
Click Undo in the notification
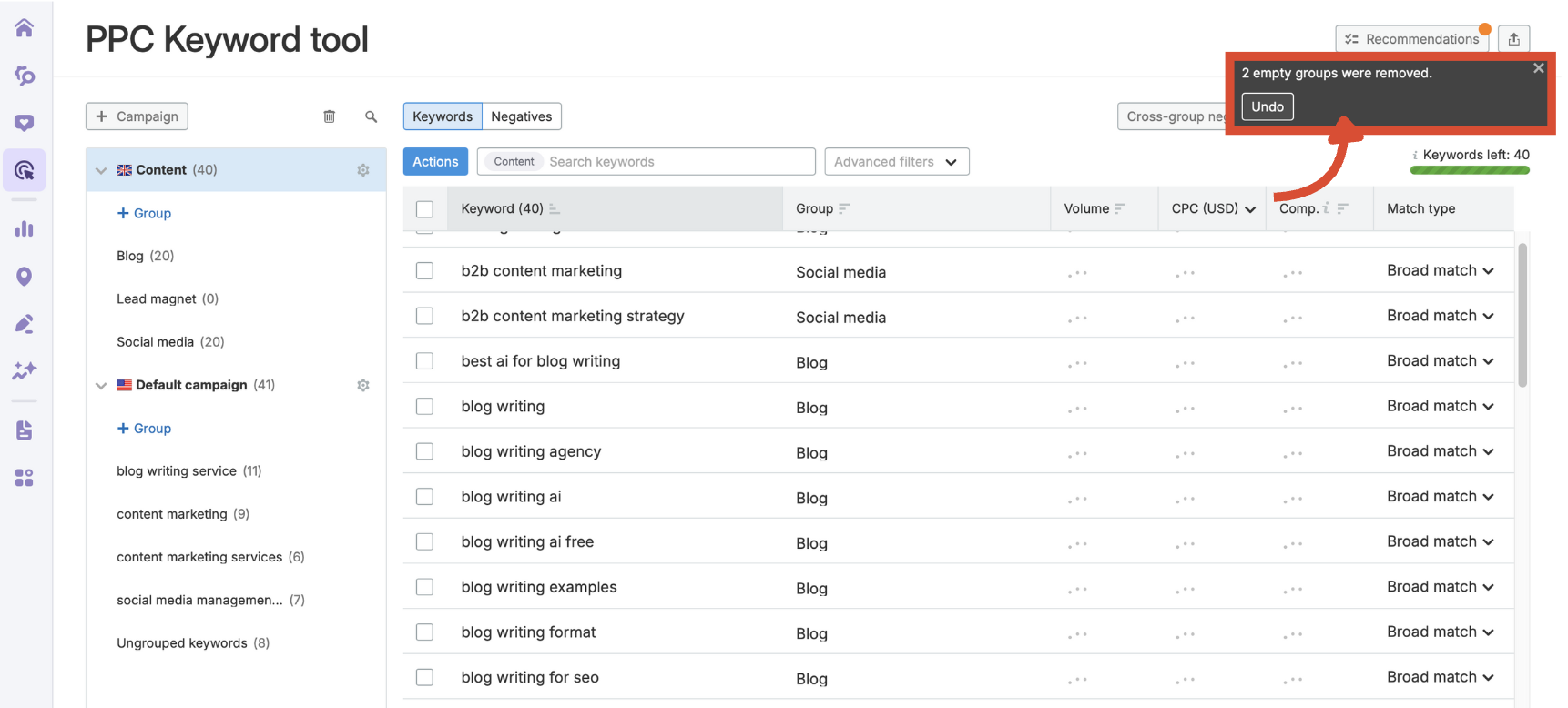1267,106
